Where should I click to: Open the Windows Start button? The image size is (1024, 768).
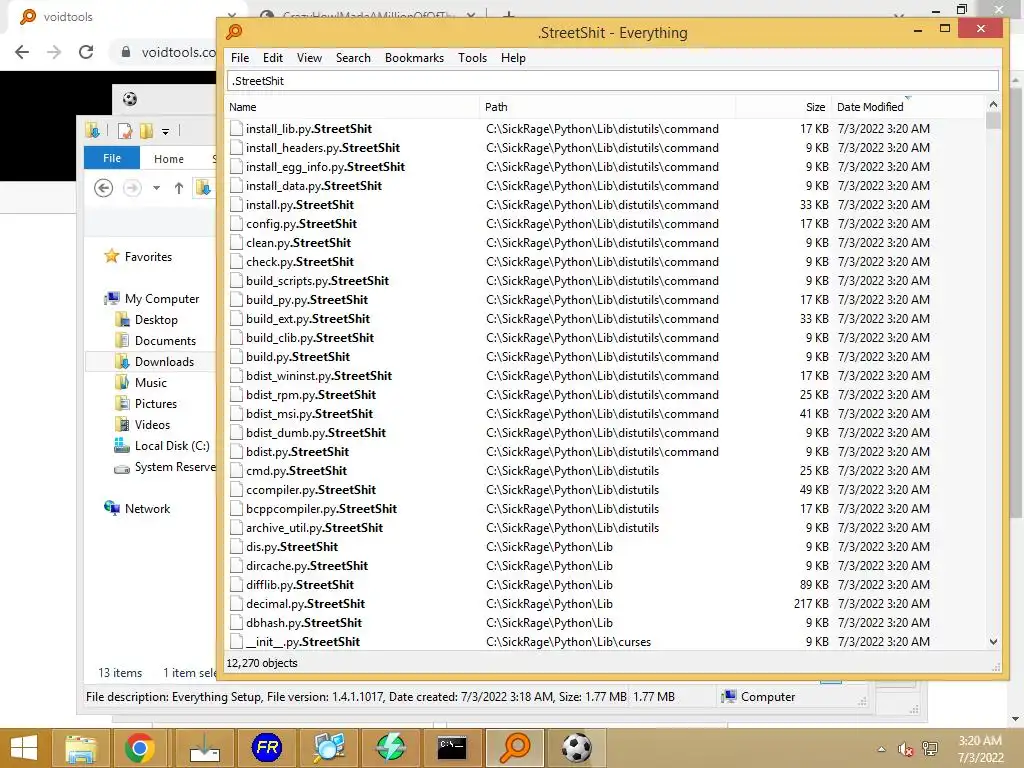click(x=24, y=748)
